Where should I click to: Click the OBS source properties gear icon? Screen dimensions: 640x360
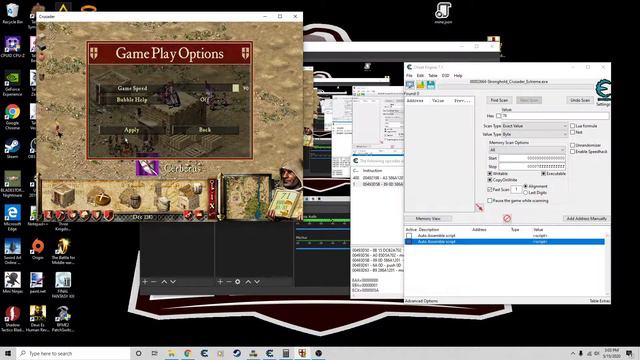(x=238, y=282)
